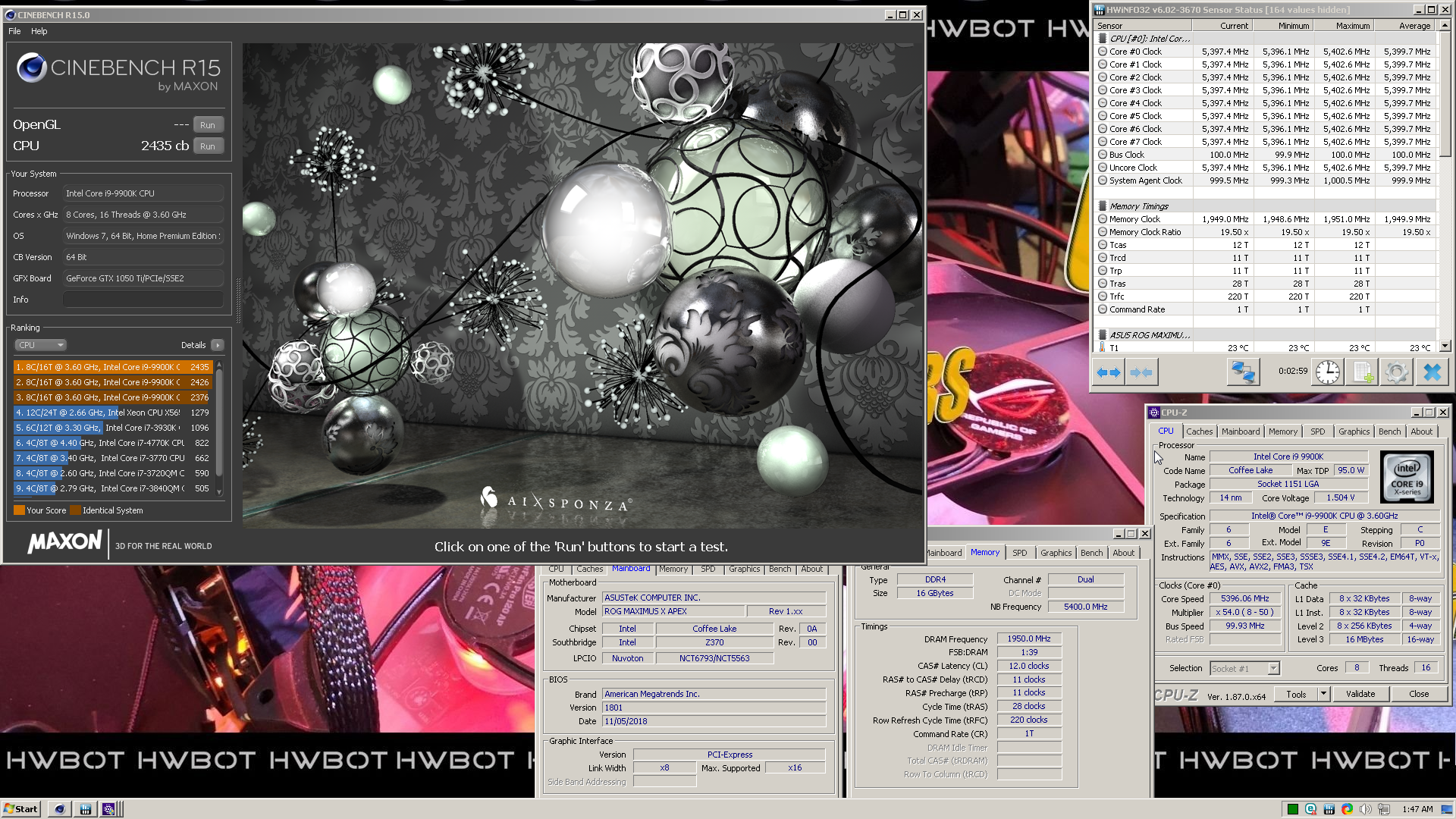The height and width of the screenshot is (819, 1456).
Task: Click the HWiNFO scrollbar up arrow
Action: coord(1445,26)
